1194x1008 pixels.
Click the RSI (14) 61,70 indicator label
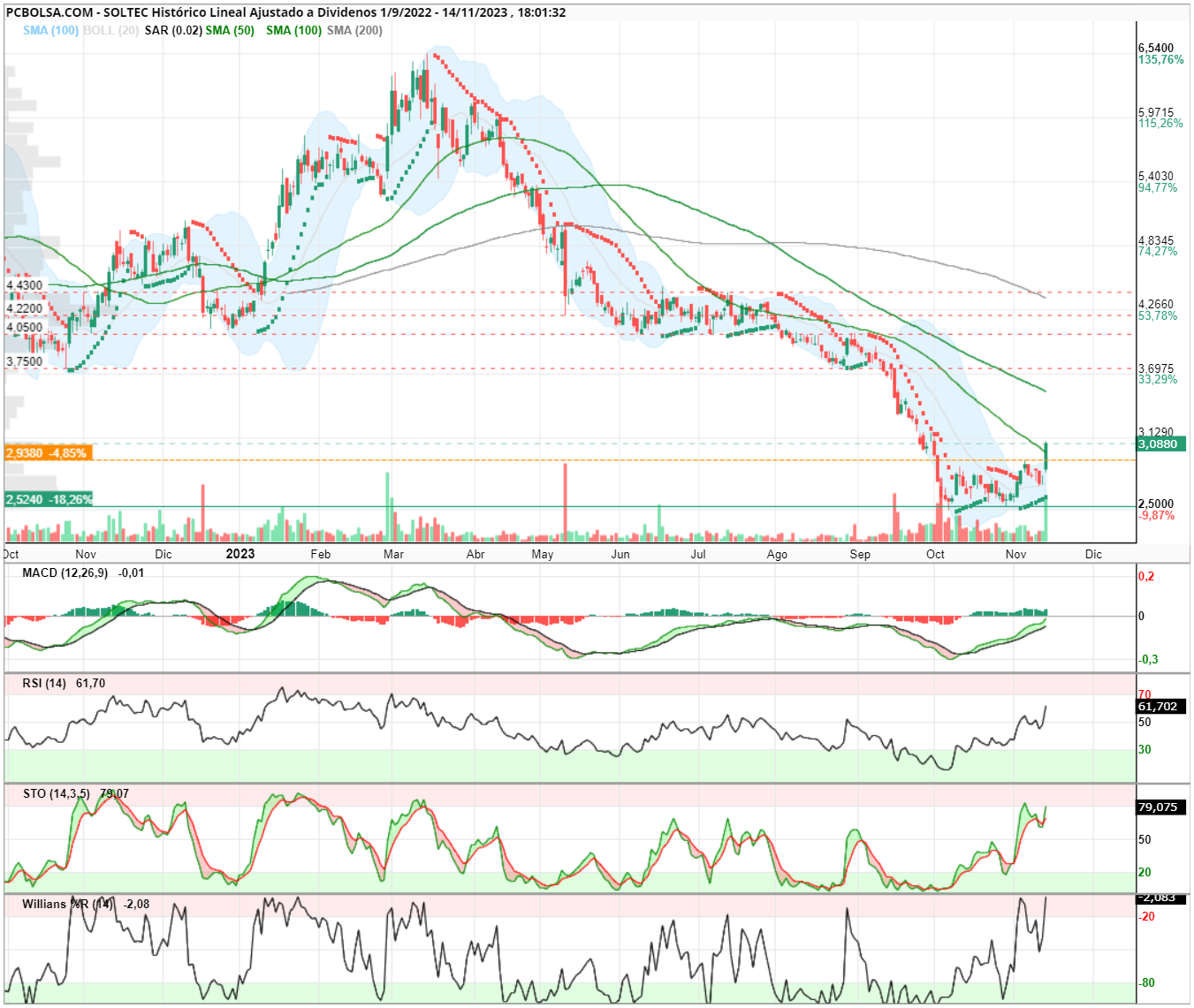[x=64, y=683]
